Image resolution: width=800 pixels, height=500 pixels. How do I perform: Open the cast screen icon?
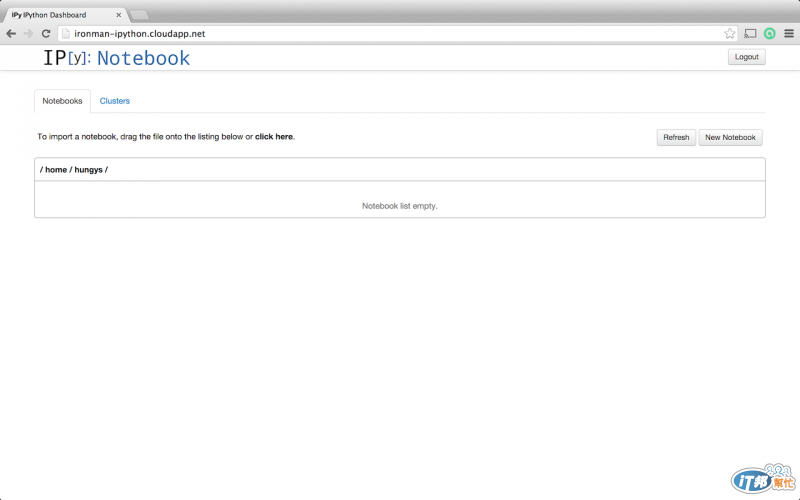(750, 34)
